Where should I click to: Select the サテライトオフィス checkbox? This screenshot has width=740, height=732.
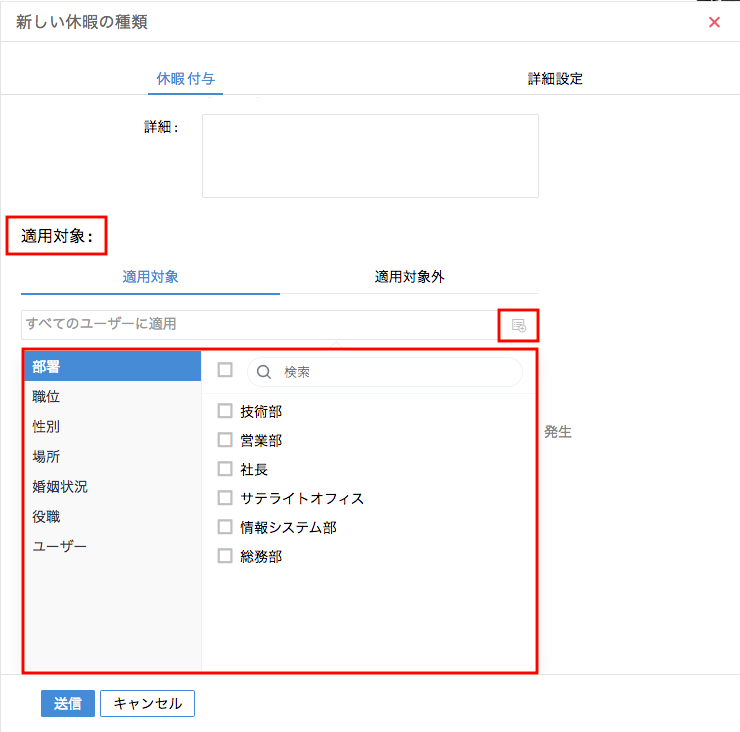(x=225, y=498)
